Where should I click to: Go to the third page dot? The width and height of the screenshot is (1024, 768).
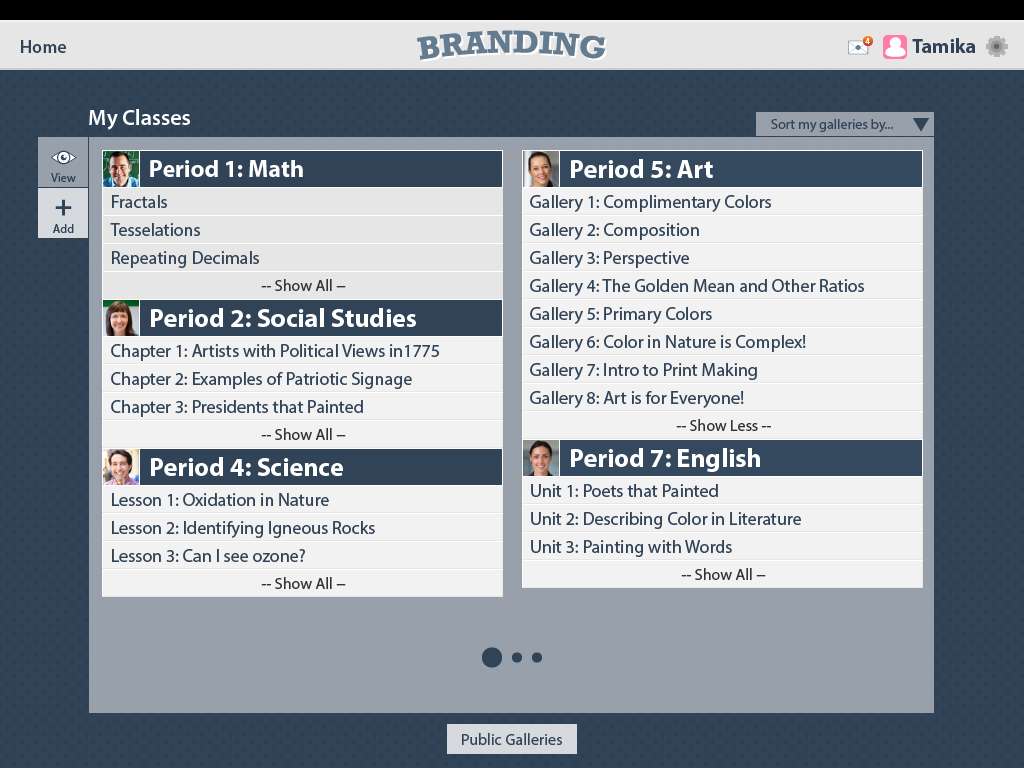click(537, 657)
